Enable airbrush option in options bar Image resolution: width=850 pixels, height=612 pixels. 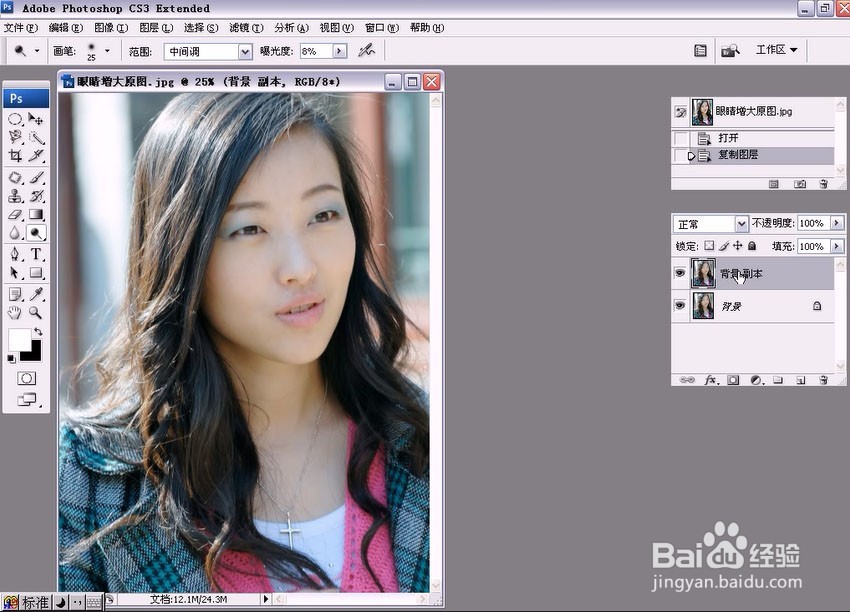click(x=367, y=51)
